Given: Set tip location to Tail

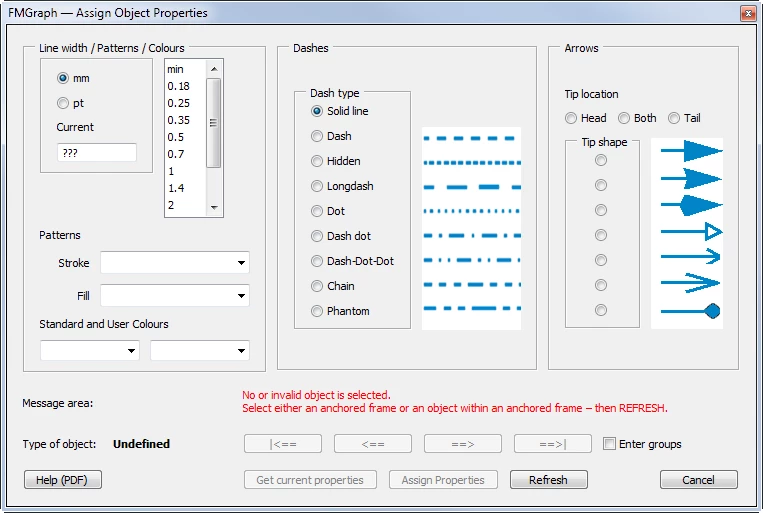Looking at the screenshot, I should click(x=674, y=118).
